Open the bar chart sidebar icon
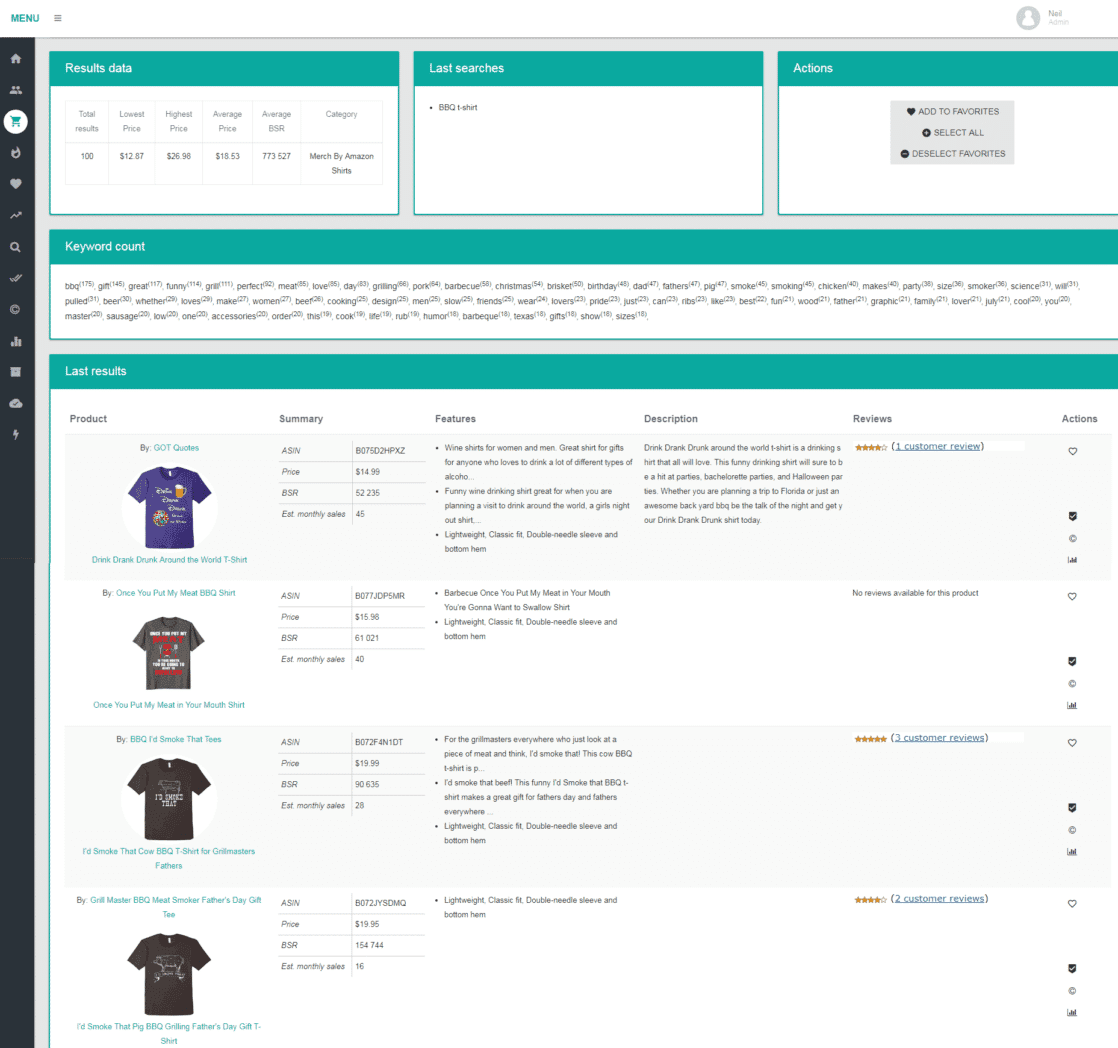 click(x=16, y=341)
